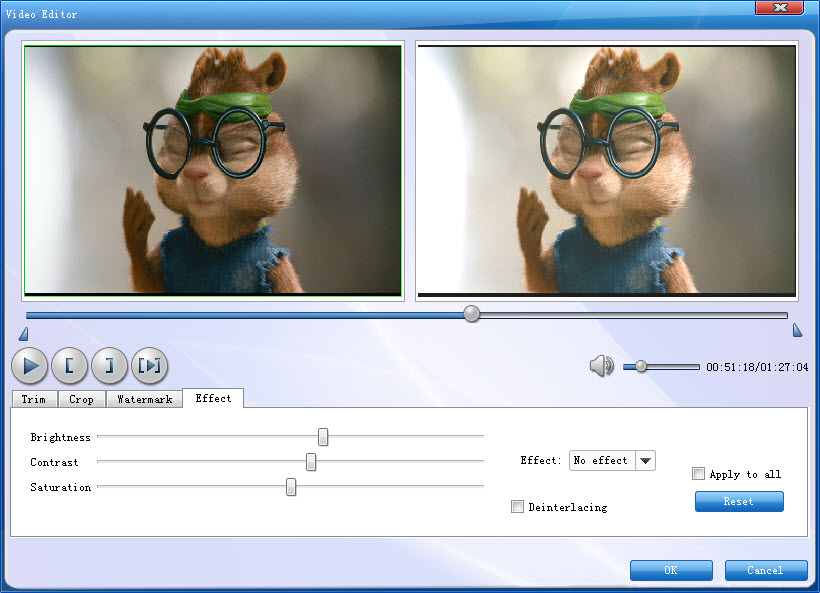Set trim start with left bracket button

[x=70, y=366]
